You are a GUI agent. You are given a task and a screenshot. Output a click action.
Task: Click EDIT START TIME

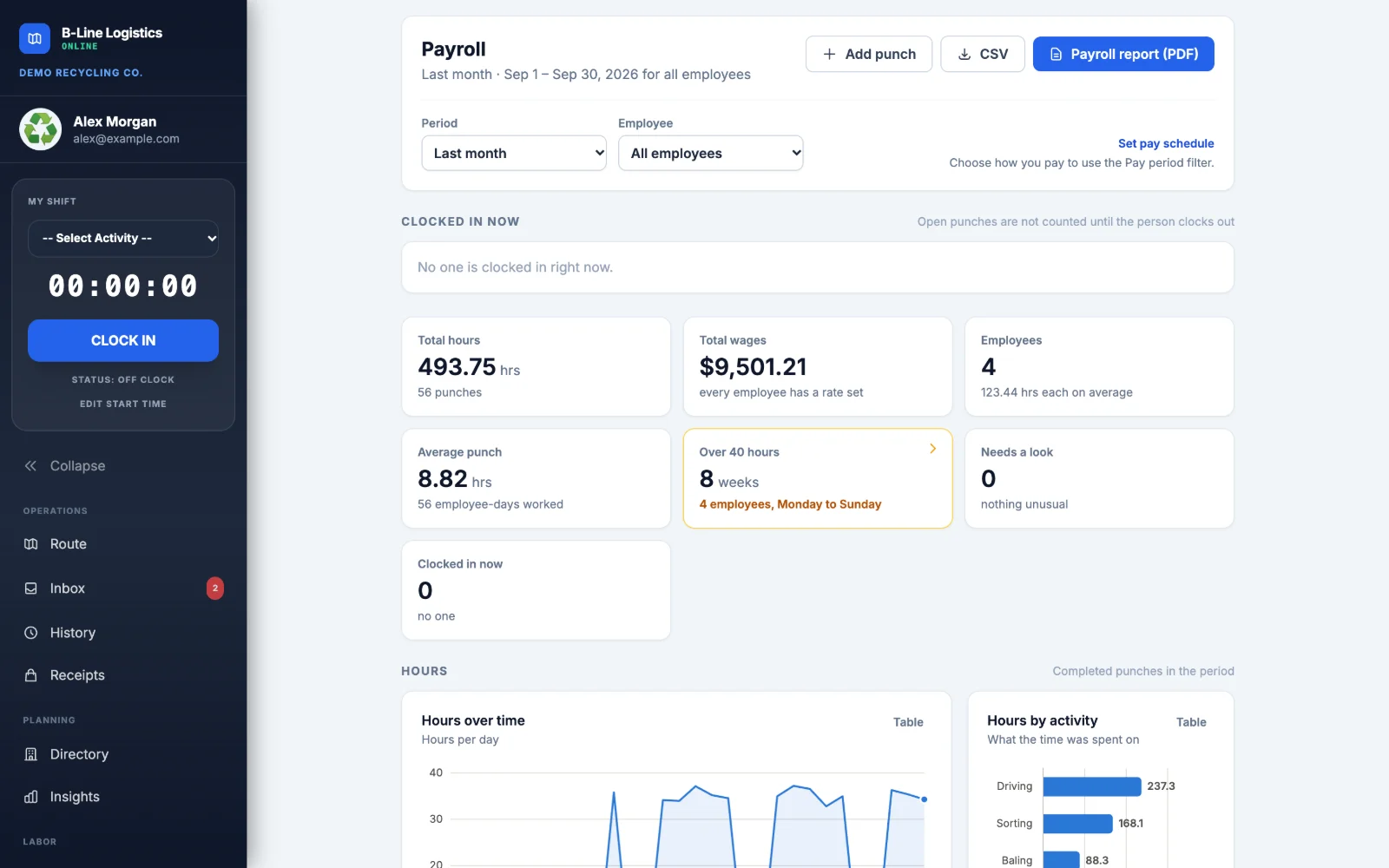tap(123, 404)
